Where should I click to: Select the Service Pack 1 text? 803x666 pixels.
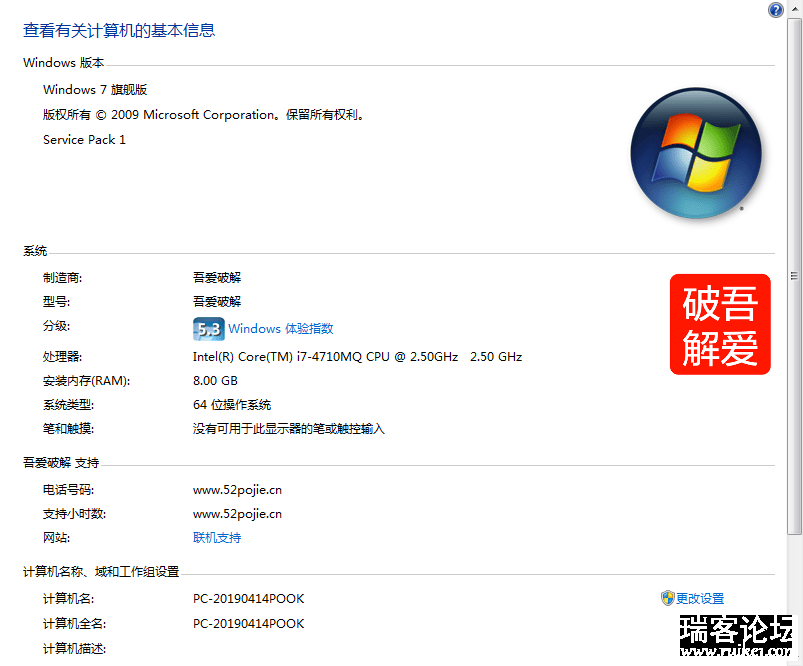tap(84, 140)
